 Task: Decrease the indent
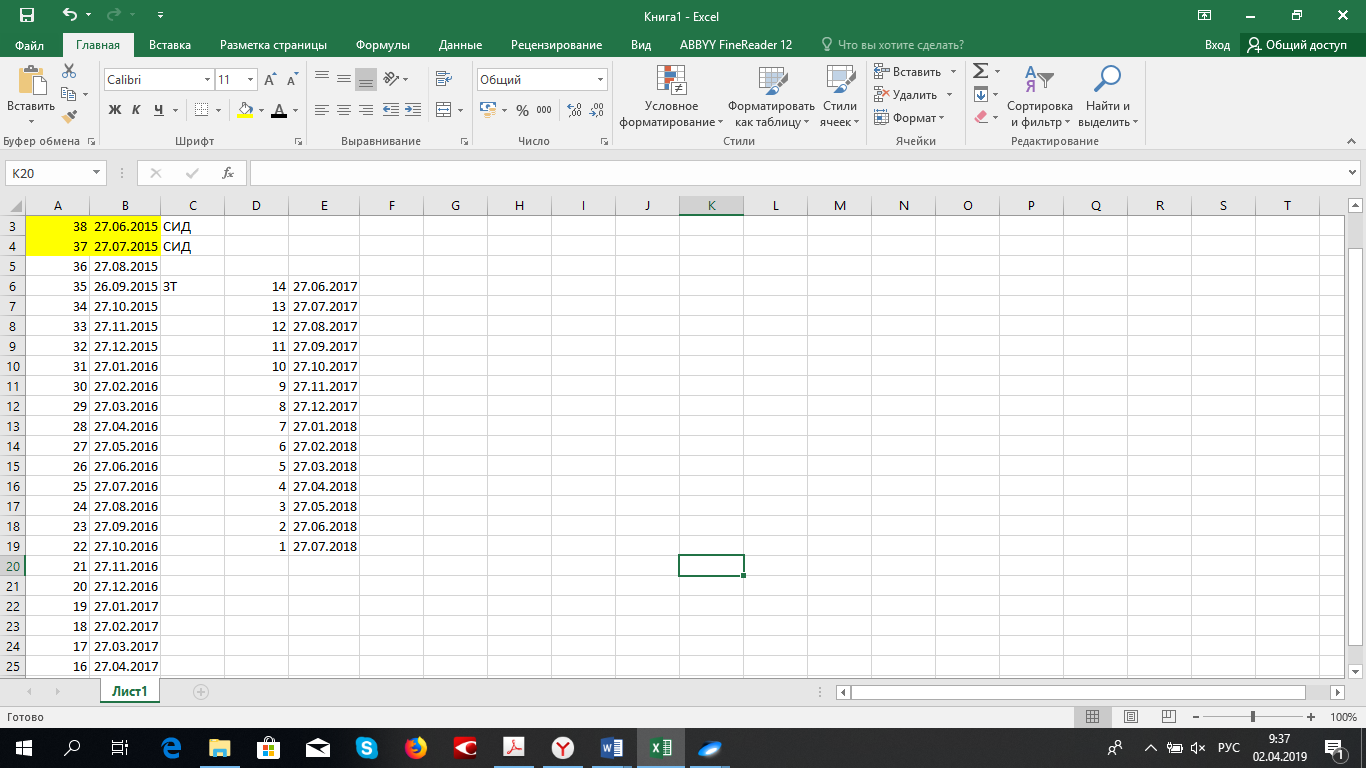[391, 110]
